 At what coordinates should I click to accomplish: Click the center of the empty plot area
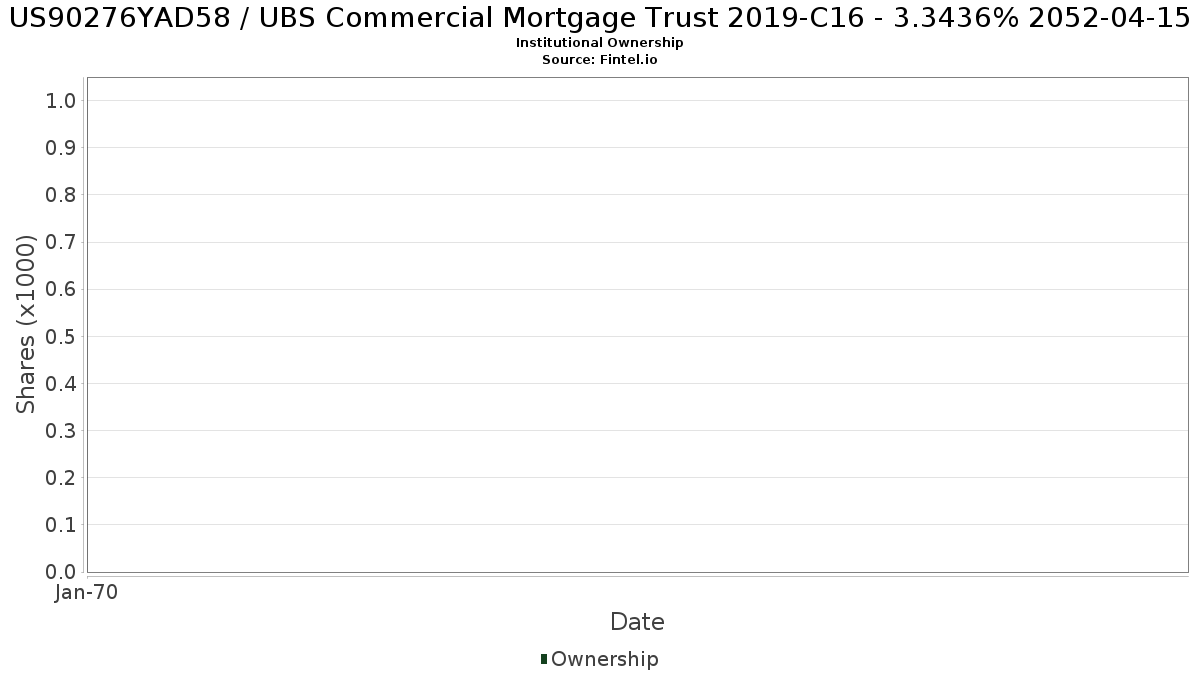(x=637, y=325)
